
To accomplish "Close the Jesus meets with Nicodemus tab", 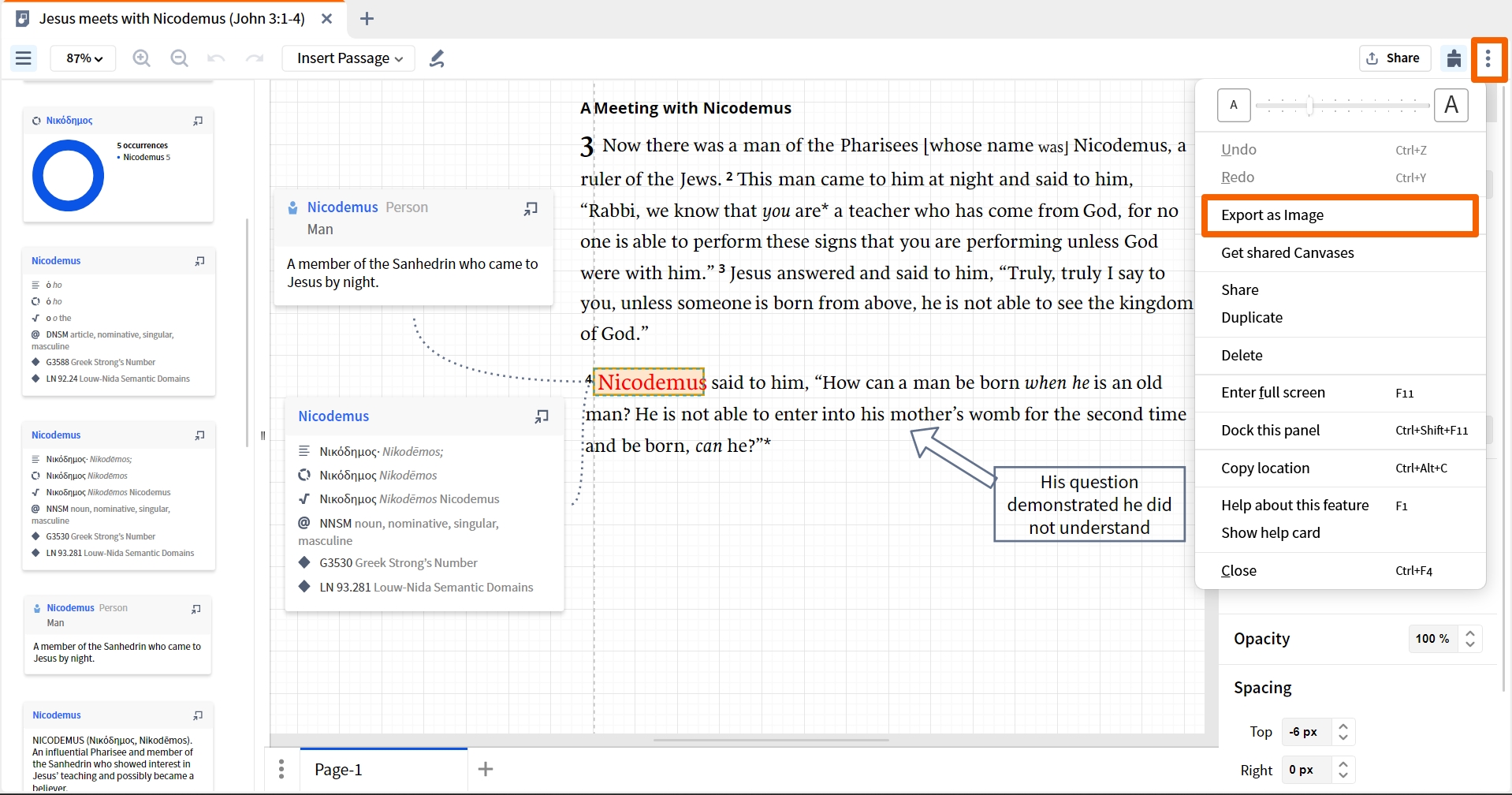I will 326,19.
